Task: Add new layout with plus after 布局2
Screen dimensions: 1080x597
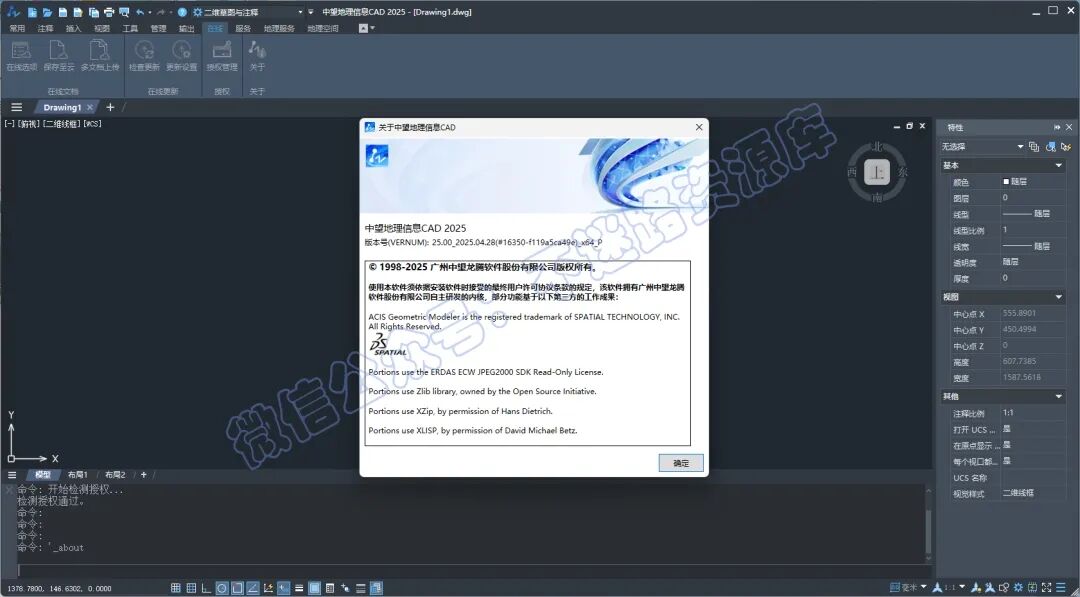Action: pyautogui.click(x=143, y=474)
